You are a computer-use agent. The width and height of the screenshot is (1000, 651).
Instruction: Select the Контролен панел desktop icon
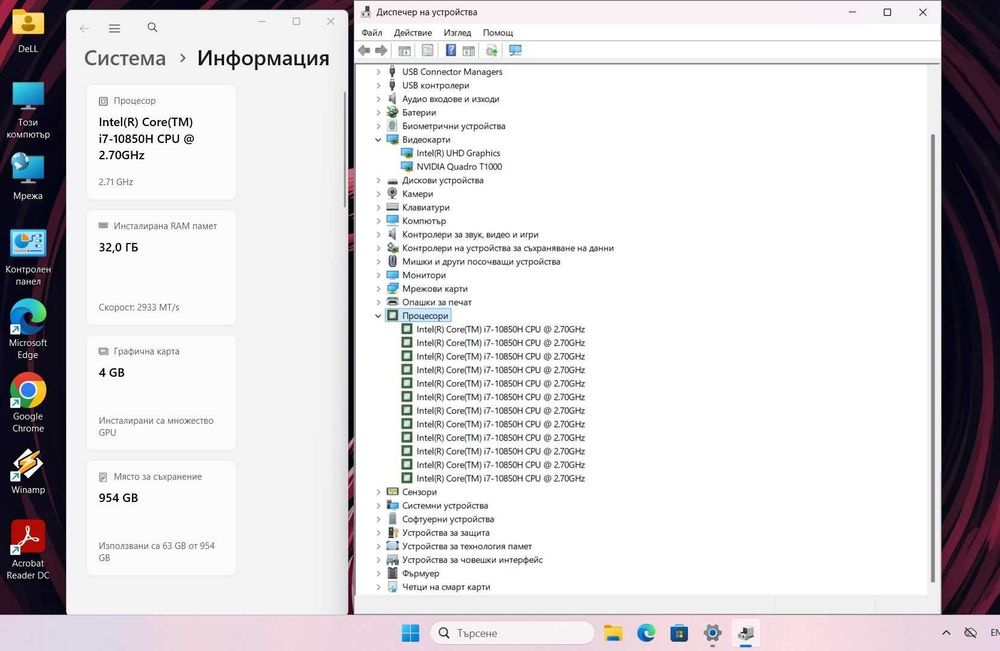tap(28, 257)
